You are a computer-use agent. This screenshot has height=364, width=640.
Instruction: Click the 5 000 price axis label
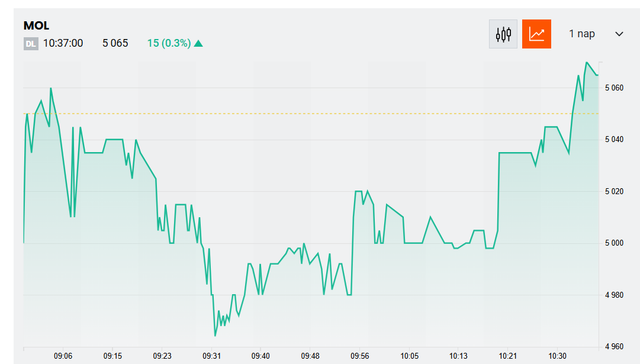pos(614,243)
